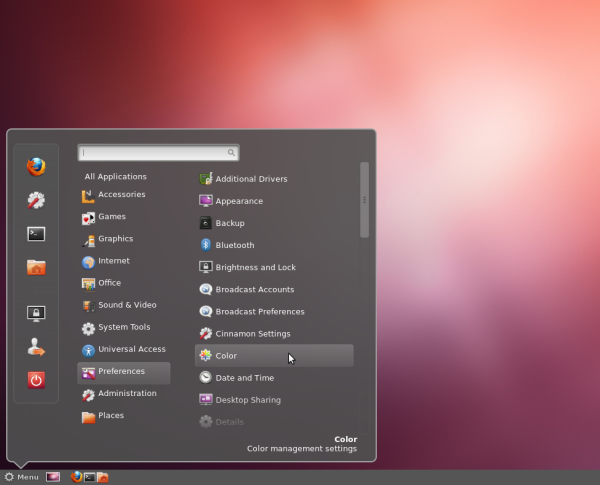Click the Universal Access icon
Viewport: 600px width, 485px height.
click(x=88, y=351)
